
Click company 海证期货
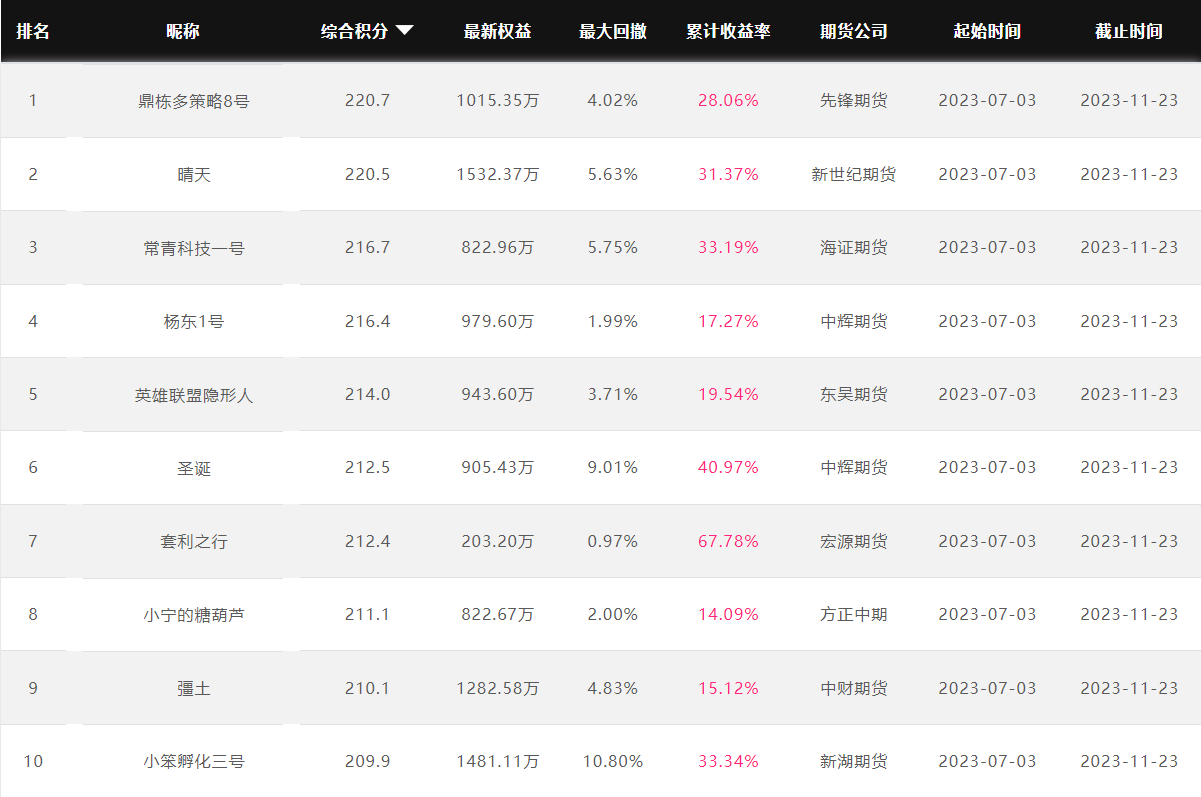853,247
